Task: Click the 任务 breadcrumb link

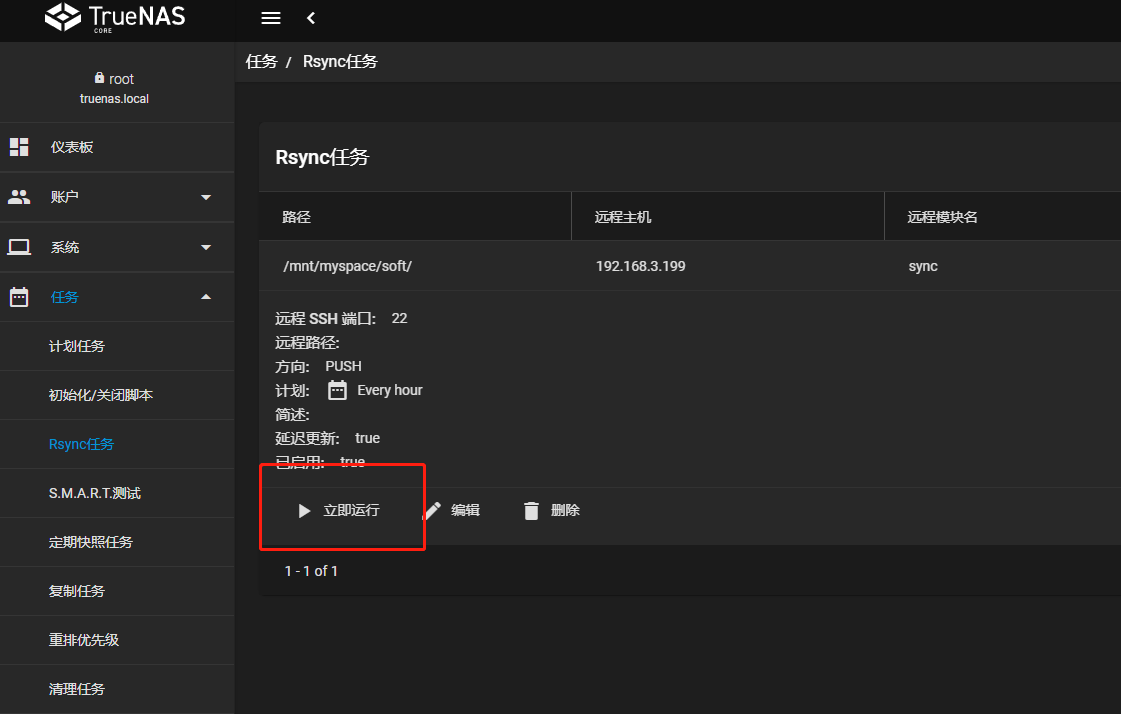Action: point(261,62)
